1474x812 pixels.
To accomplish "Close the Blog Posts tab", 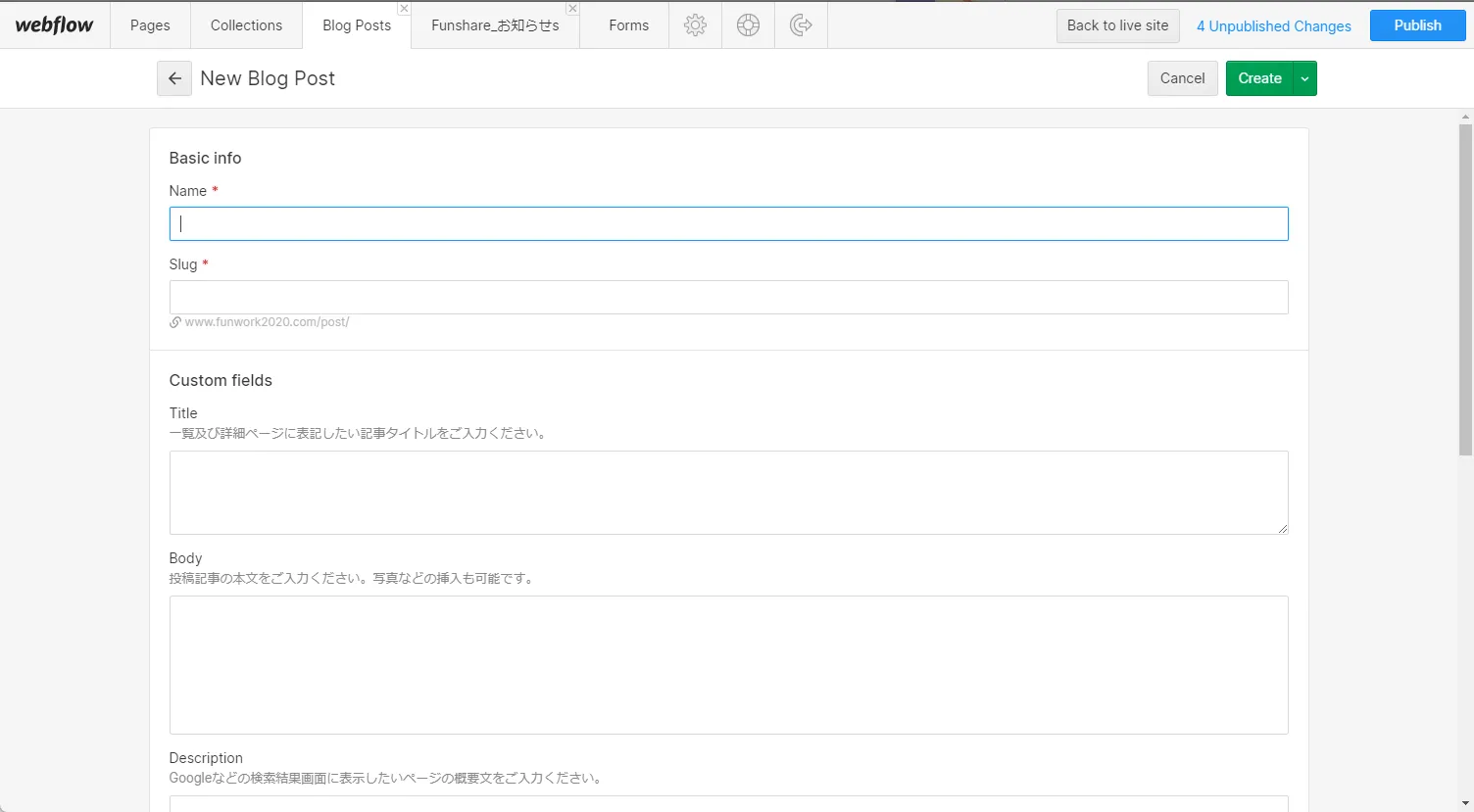I will [403, 8].
